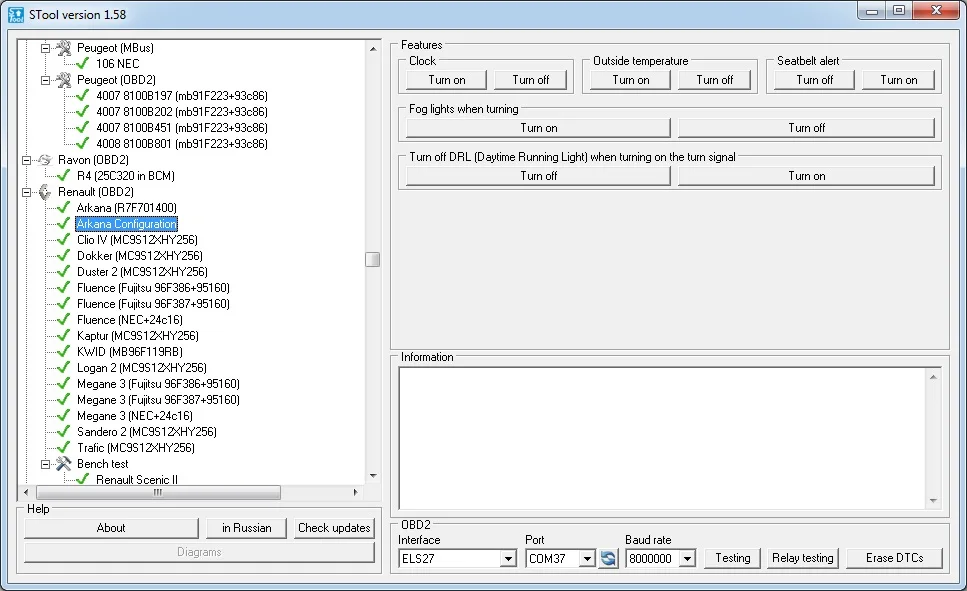Click the Peugeot (MBus) wrench icon
The width and height of the screenshot is (967, 591).
[x=64, y=48]
